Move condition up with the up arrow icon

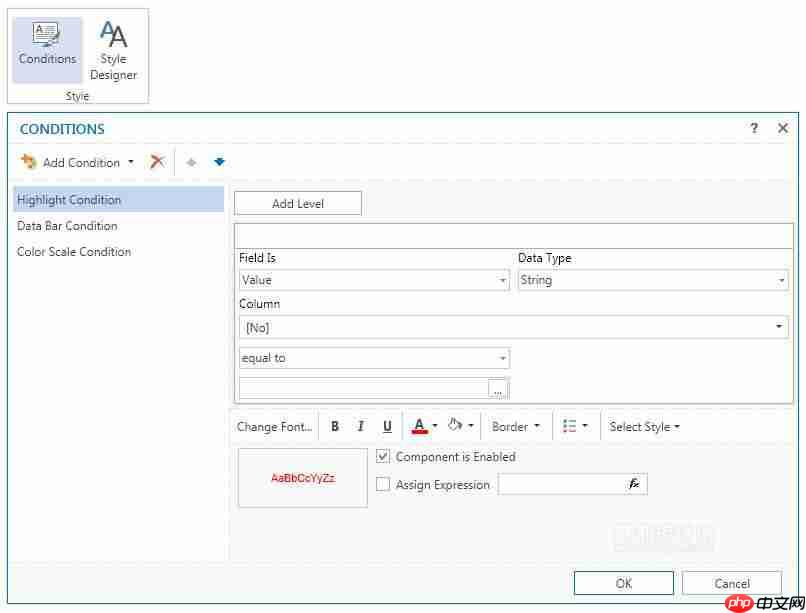[190, 161]
